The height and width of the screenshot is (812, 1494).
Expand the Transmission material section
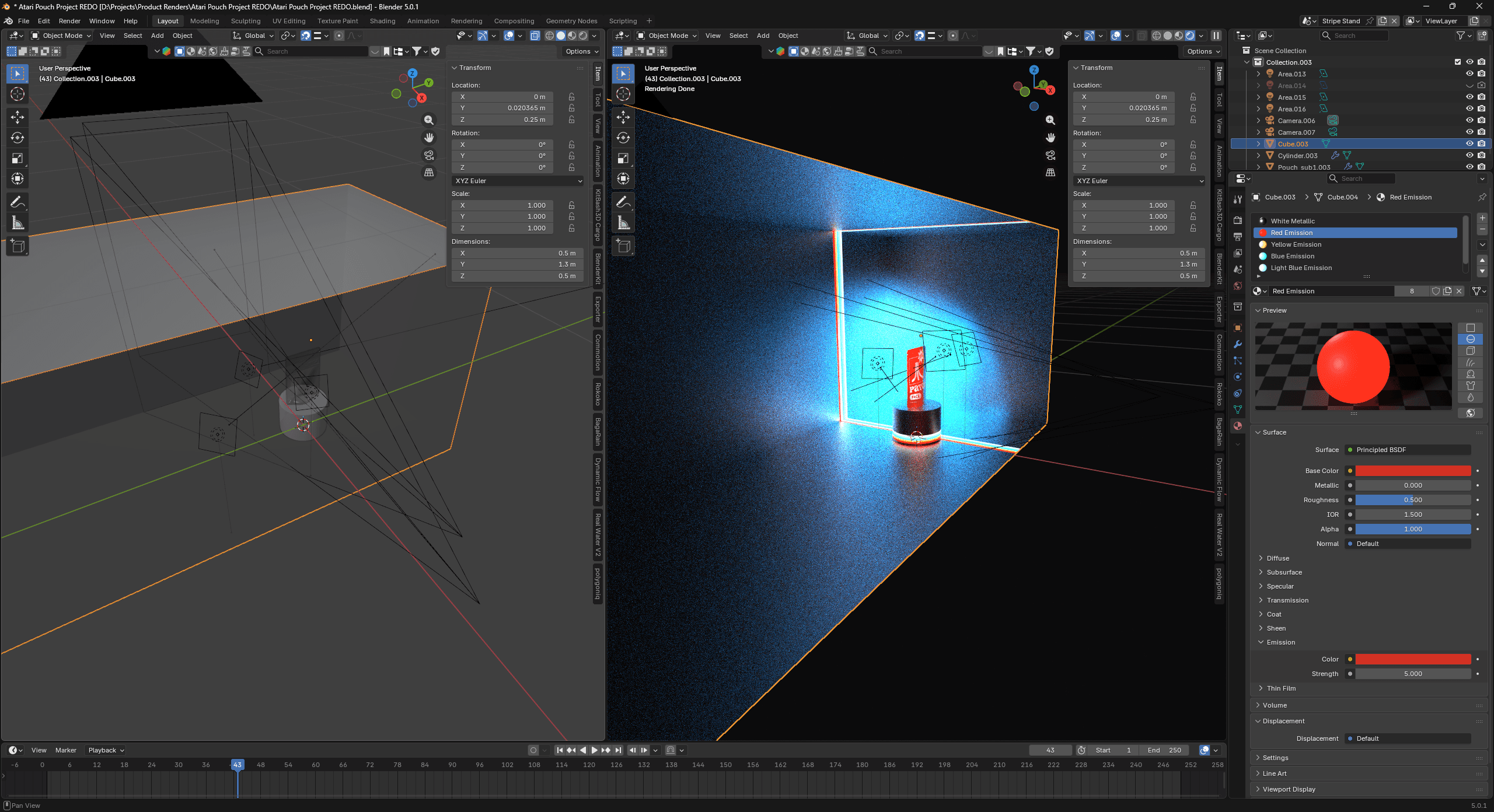click(x=1287, y=600)
